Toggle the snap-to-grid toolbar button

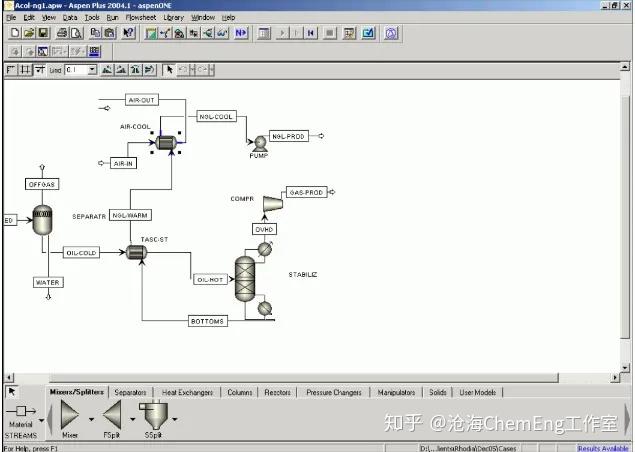coord(39,70)
